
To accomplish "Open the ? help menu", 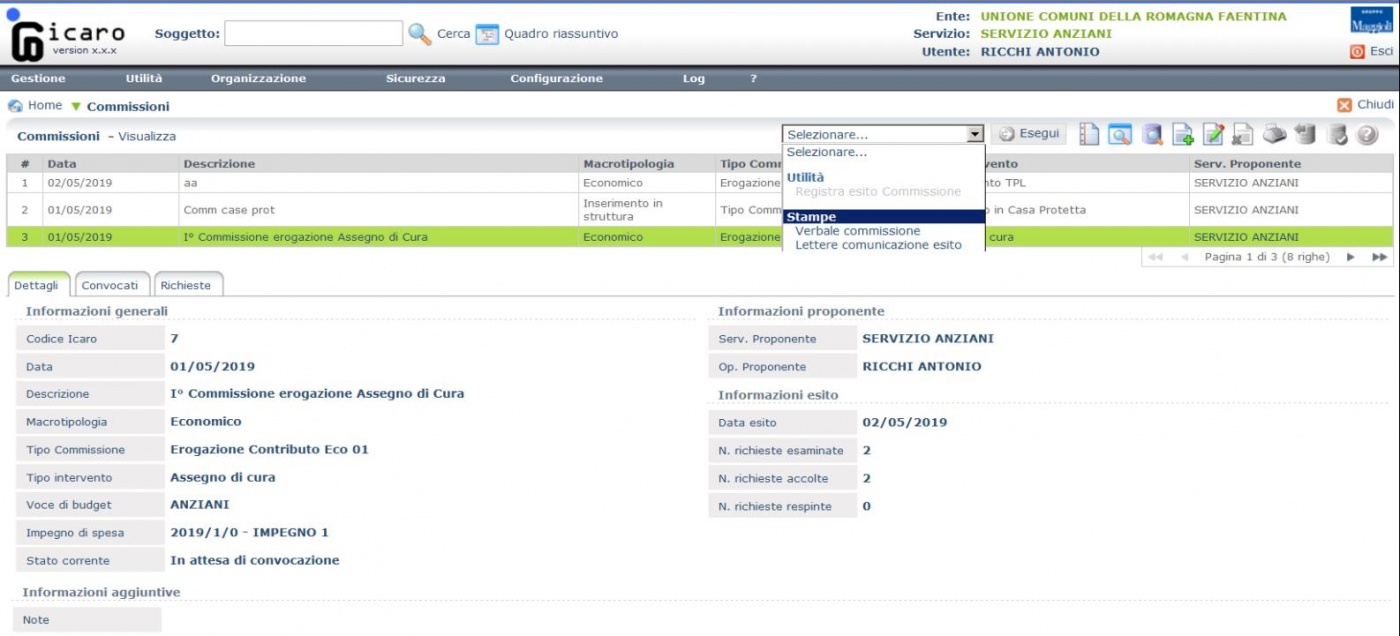I will coord(753,78).
